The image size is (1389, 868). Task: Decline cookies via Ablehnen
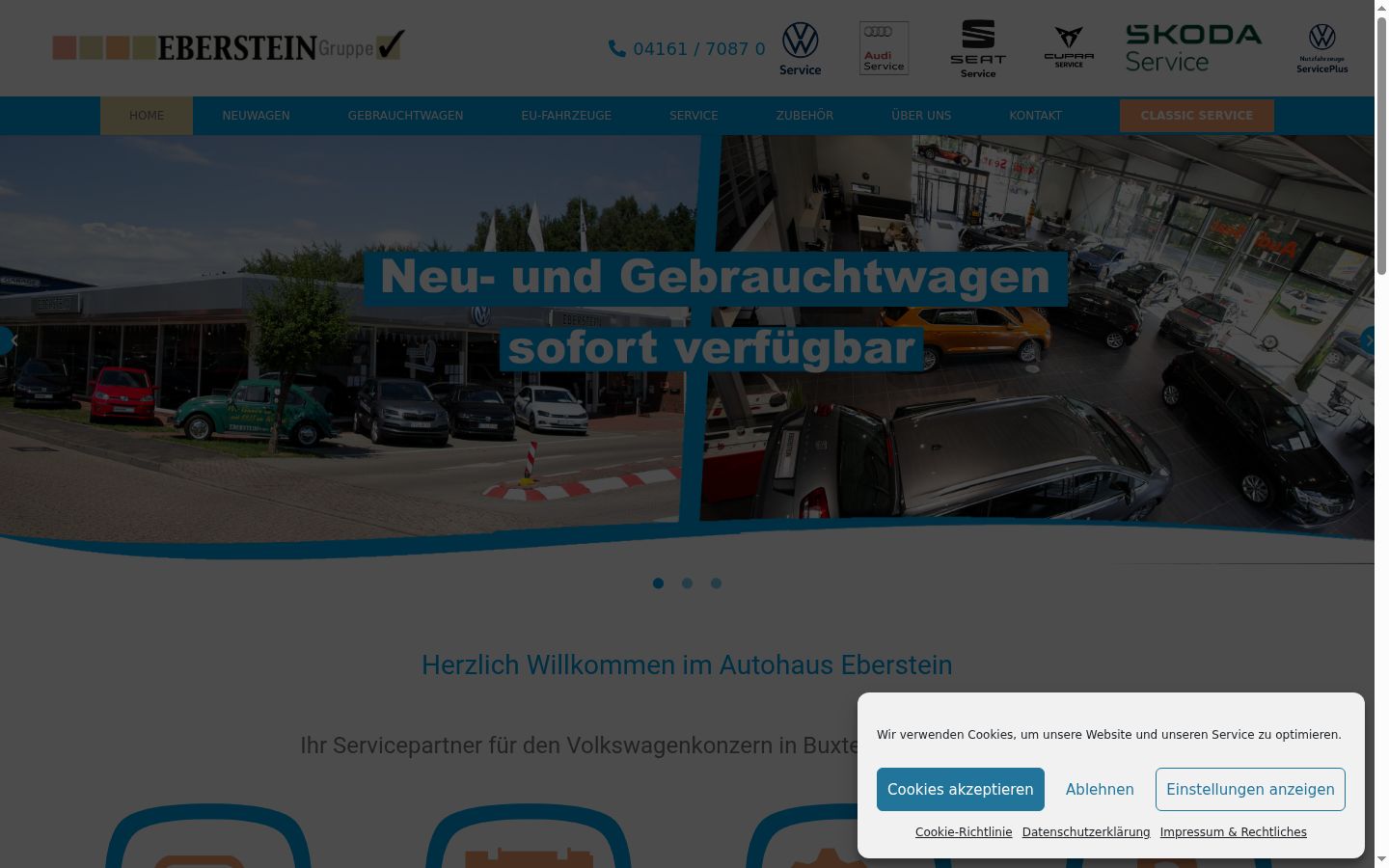coord(1100,789)
